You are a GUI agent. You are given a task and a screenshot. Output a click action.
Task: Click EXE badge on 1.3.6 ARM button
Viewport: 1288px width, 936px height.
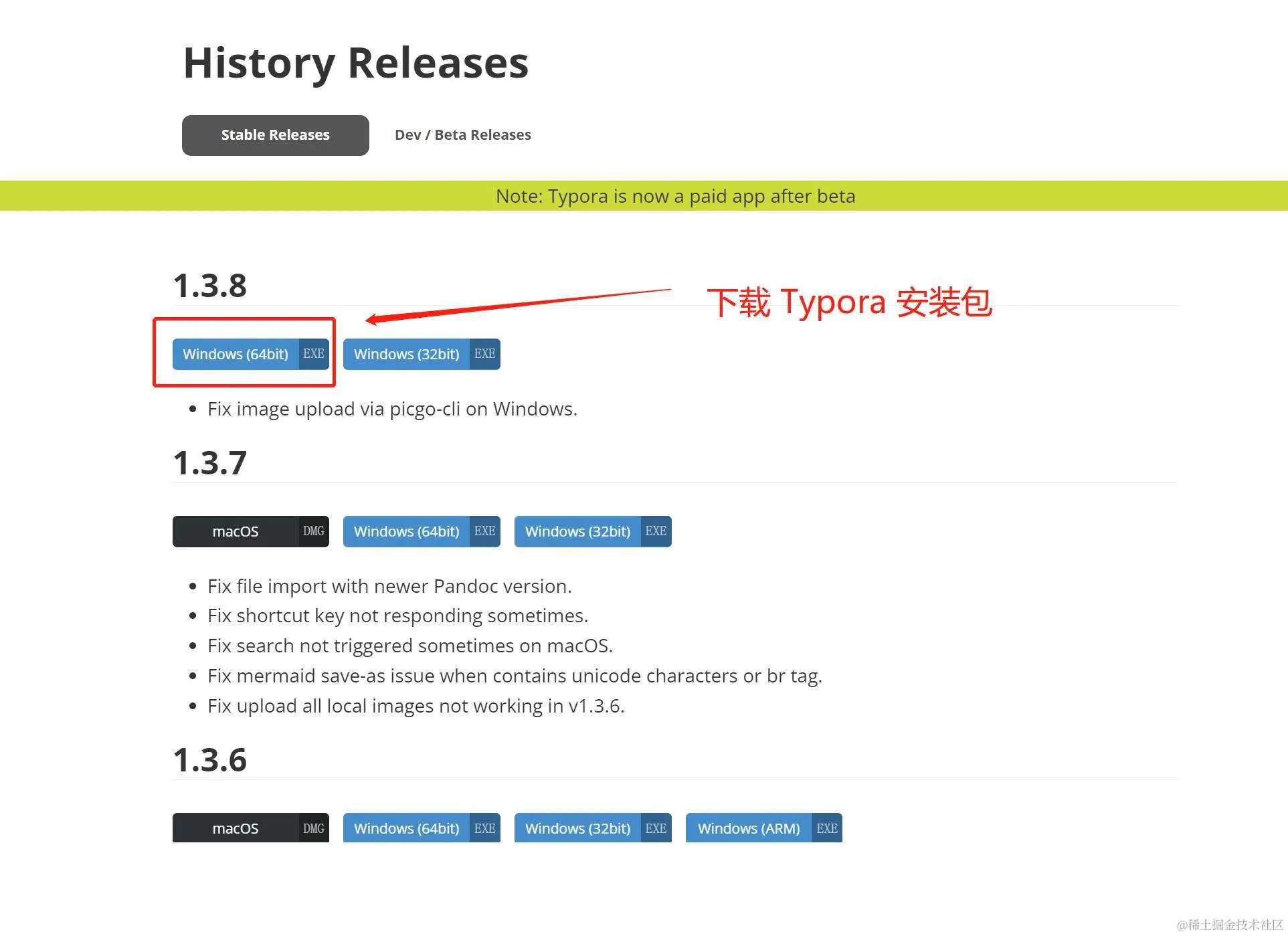[x=827, y=828]
